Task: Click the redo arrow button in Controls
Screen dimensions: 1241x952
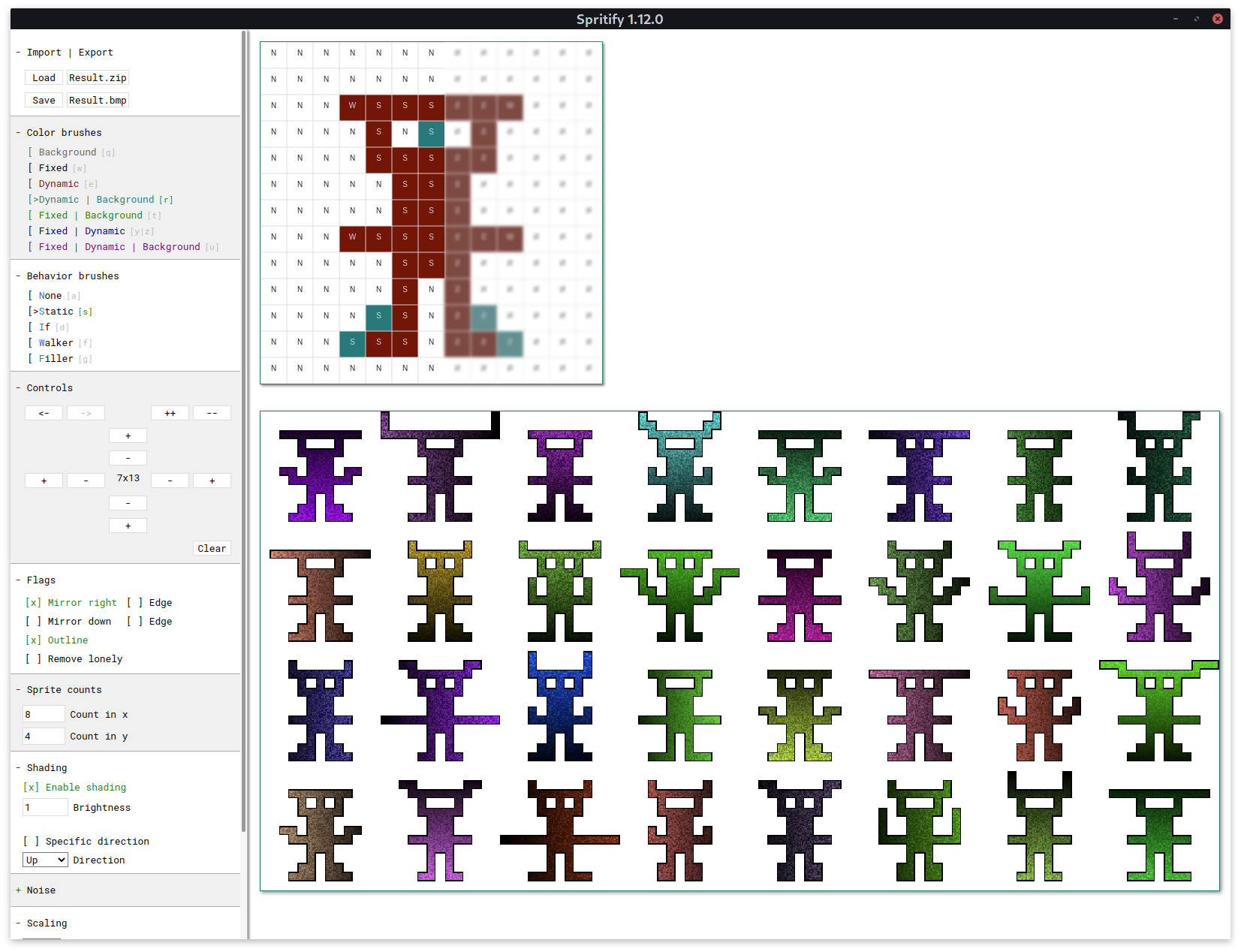Action: tap(86, 413)
